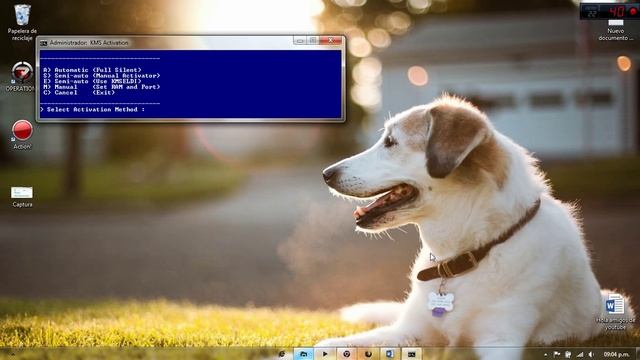Viewport: 640px width, 360px height.
Task: Open the volume speaker tray icon
Action: pyautogui.click(x=591, y=355)
